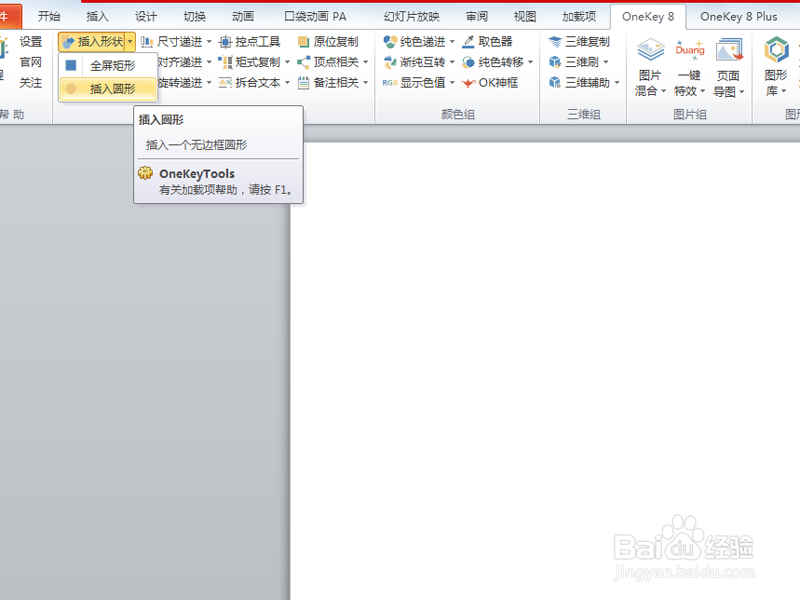Switch to the 动画 ribbon tab

[x=243, y=16]
